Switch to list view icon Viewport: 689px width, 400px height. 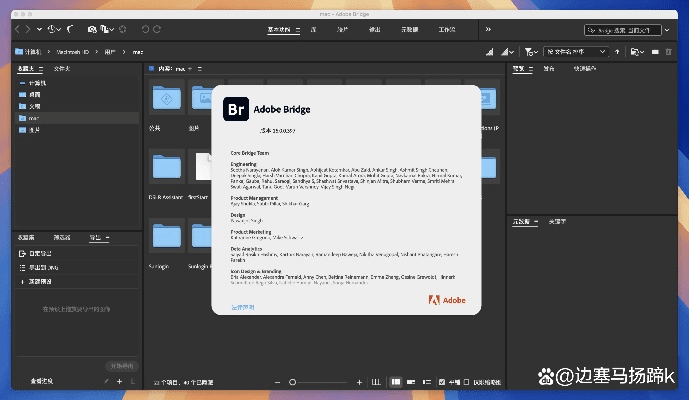tap(426, 382)
